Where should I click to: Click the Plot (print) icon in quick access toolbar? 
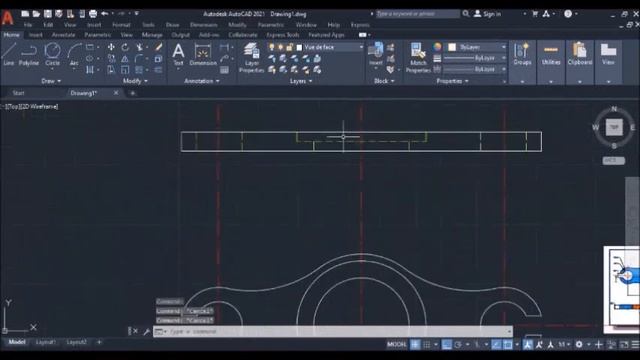pyautogui.click(x=93, y=14)
